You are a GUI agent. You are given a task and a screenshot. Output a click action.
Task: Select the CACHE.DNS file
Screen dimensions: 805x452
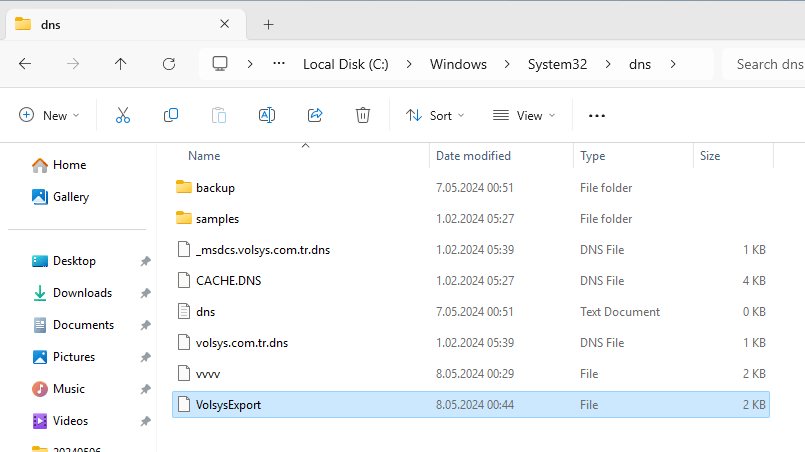tap(228, 281)
